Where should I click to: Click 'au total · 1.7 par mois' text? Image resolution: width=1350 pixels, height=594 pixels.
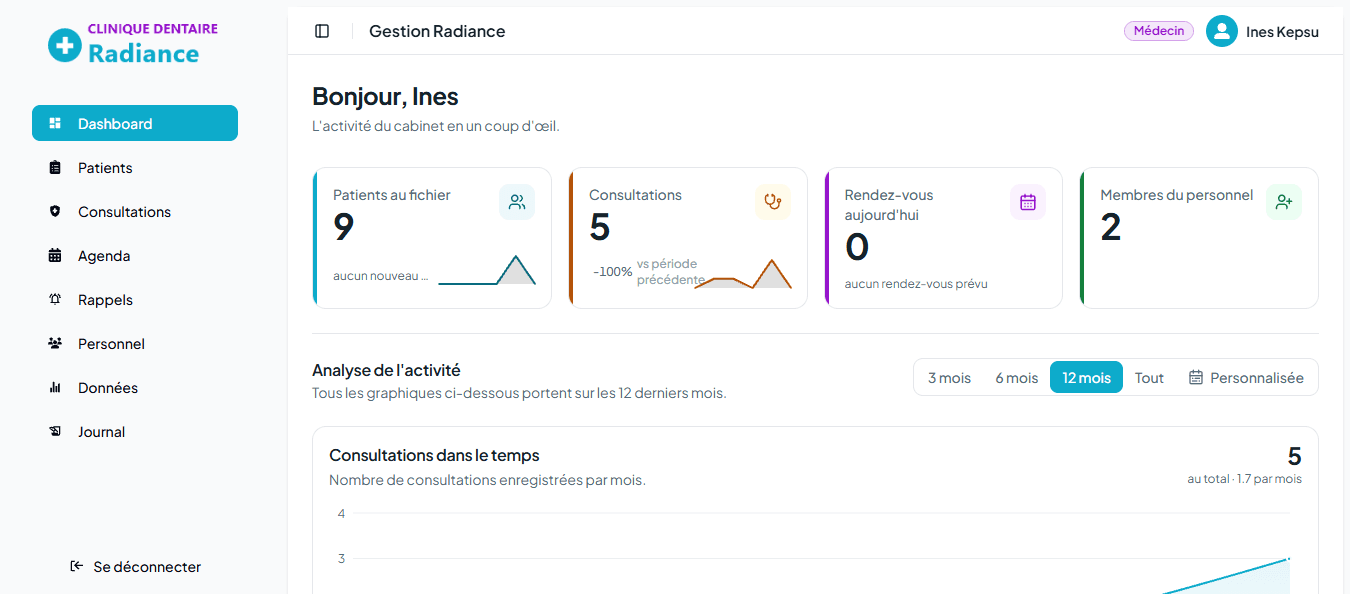1244,479
